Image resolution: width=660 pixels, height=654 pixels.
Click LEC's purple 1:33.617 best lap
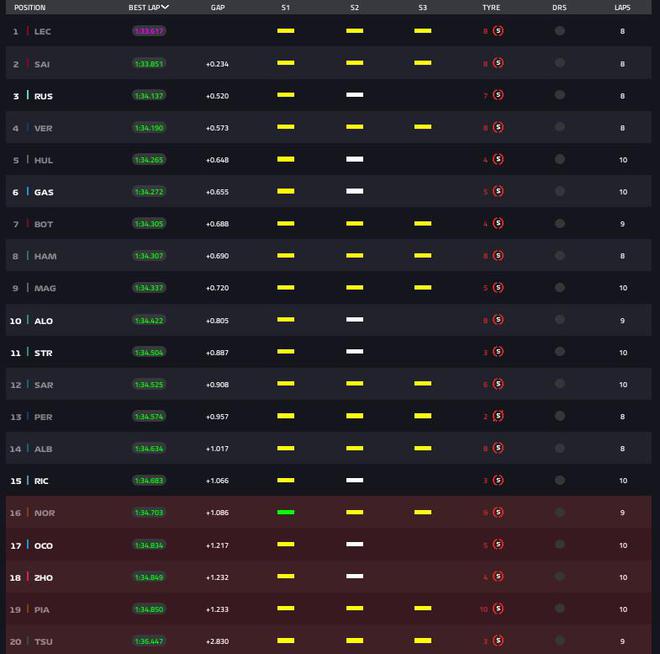click(149, 31)
